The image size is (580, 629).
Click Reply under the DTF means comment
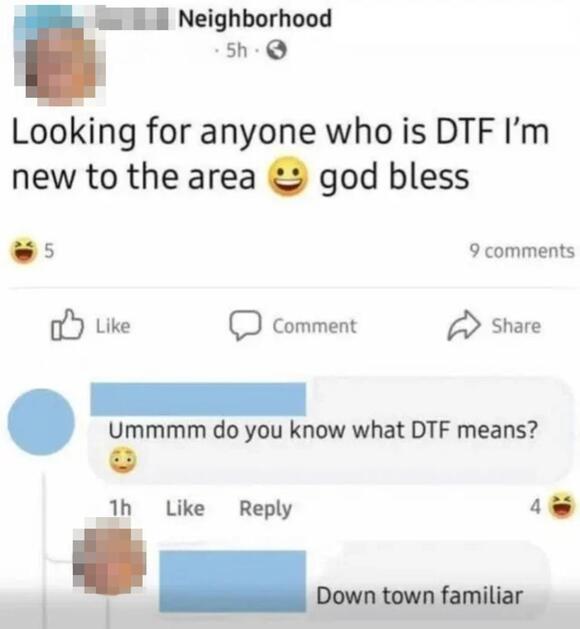[x=265, y=509]
